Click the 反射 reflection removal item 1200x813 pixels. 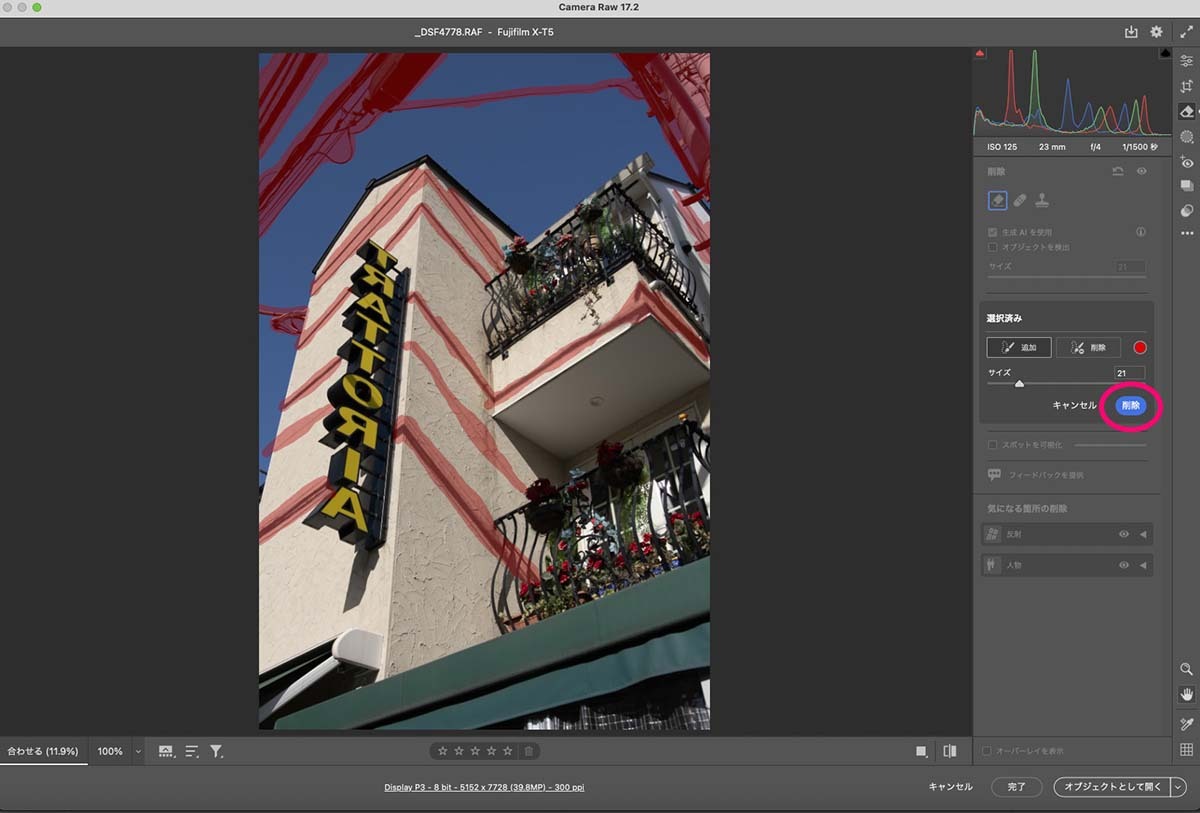pos(1067,535)
